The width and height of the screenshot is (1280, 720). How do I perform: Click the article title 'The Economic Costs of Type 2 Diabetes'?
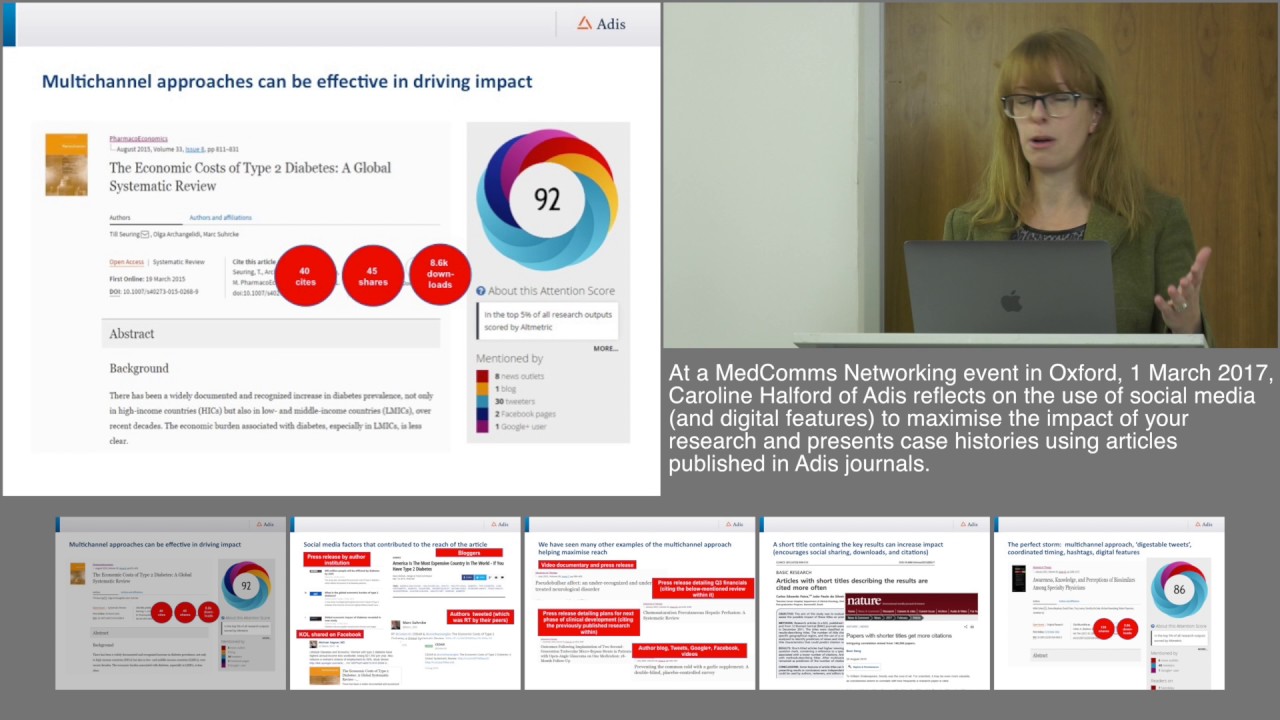click(250, 176)
